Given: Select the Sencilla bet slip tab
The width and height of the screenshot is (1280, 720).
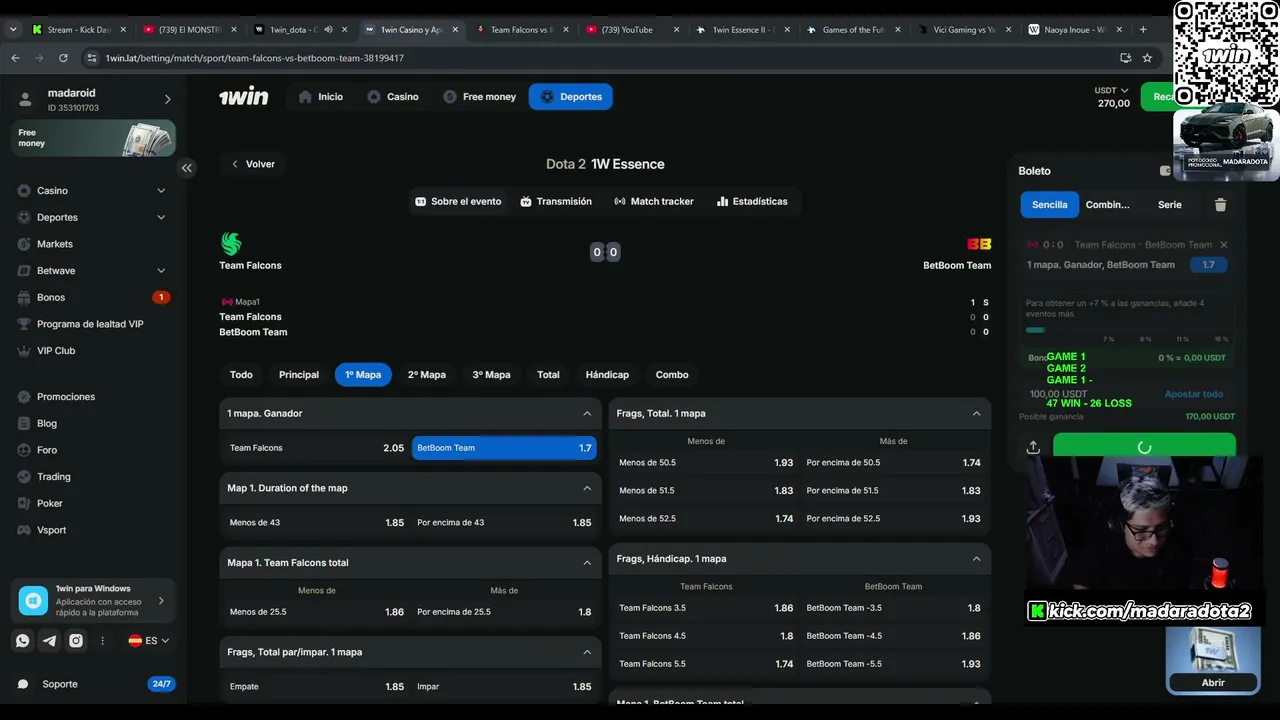Looking at the screenshot, I should pos(1050,205).
